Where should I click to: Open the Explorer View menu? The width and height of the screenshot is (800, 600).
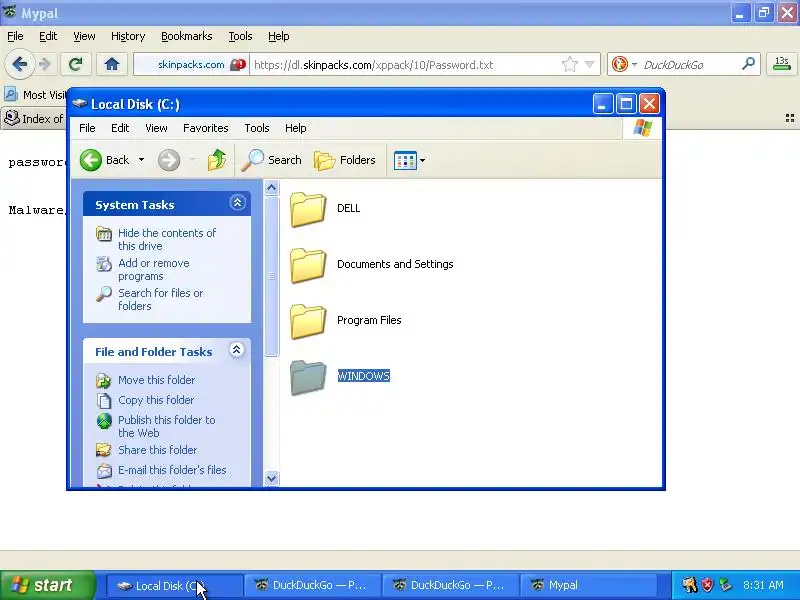point(156,128)
